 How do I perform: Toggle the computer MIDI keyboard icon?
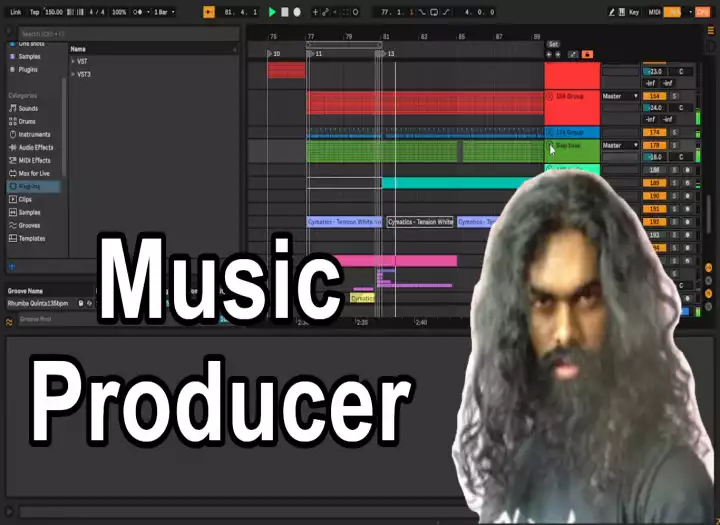coord(622,12)
